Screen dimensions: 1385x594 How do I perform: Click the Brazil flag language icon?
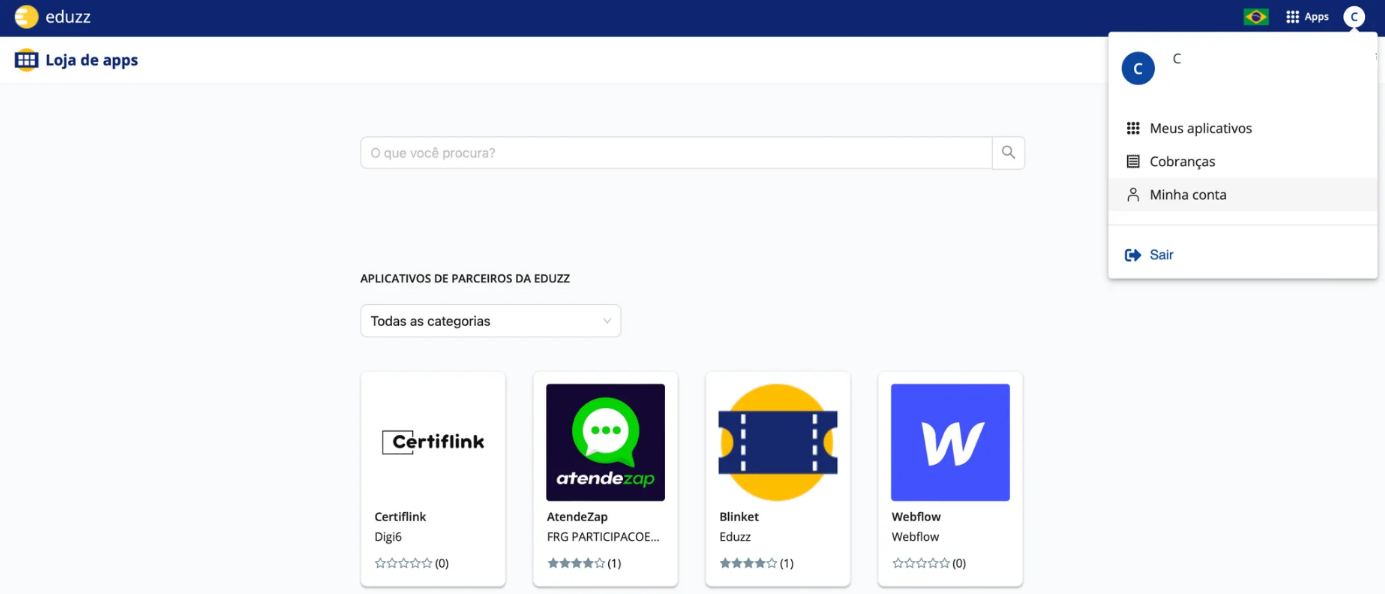1256,17
